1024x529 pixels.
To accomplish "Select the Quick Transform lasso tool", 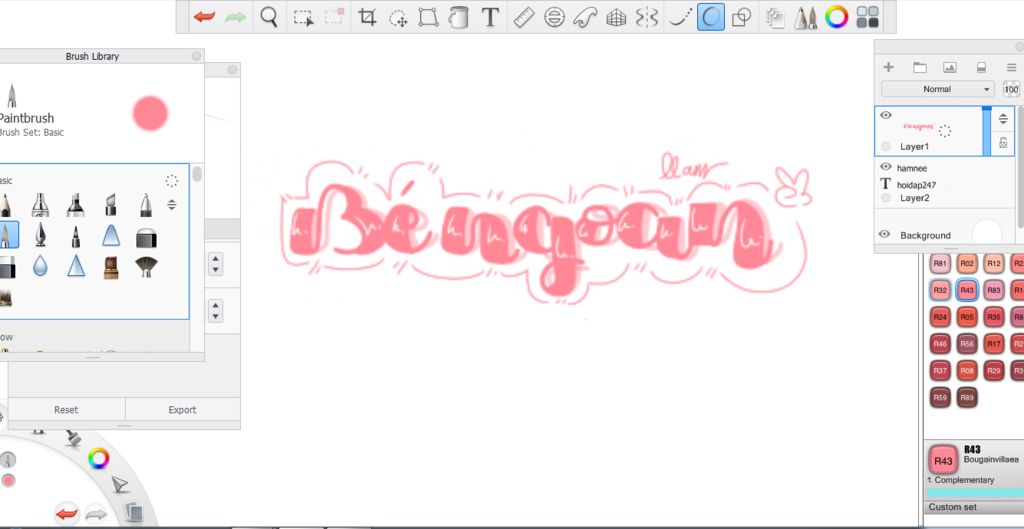I will 398,18.
